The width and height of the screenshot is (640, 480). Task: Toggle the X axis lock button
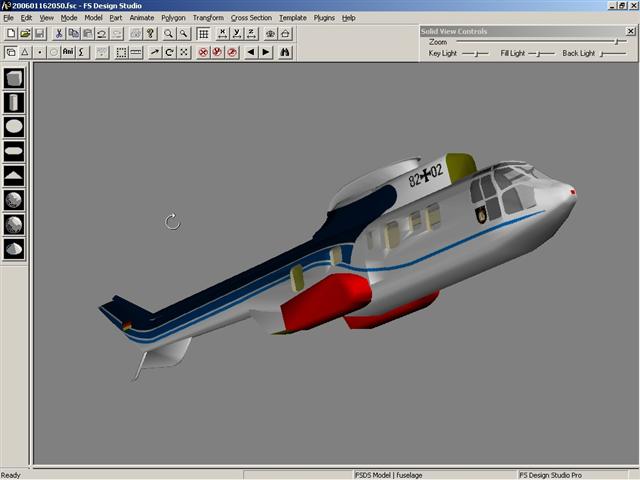[x=222, y=34]
